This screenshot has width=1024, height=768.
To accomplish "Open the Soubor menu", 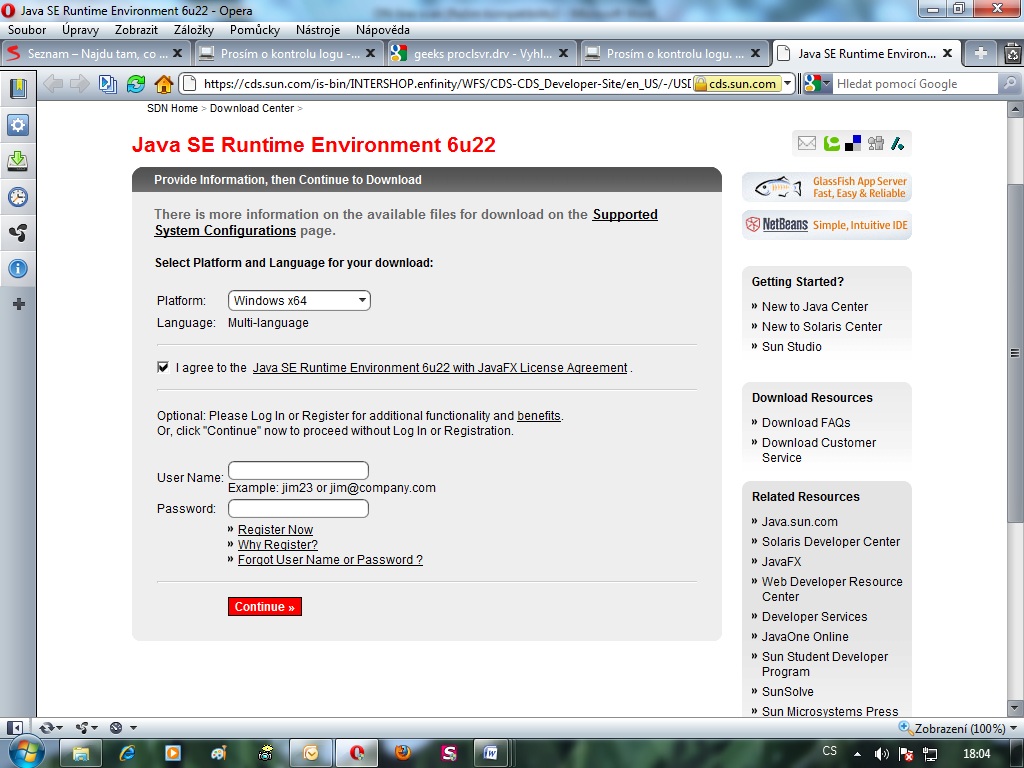I will pyautogui.click(x=27, y=30).
